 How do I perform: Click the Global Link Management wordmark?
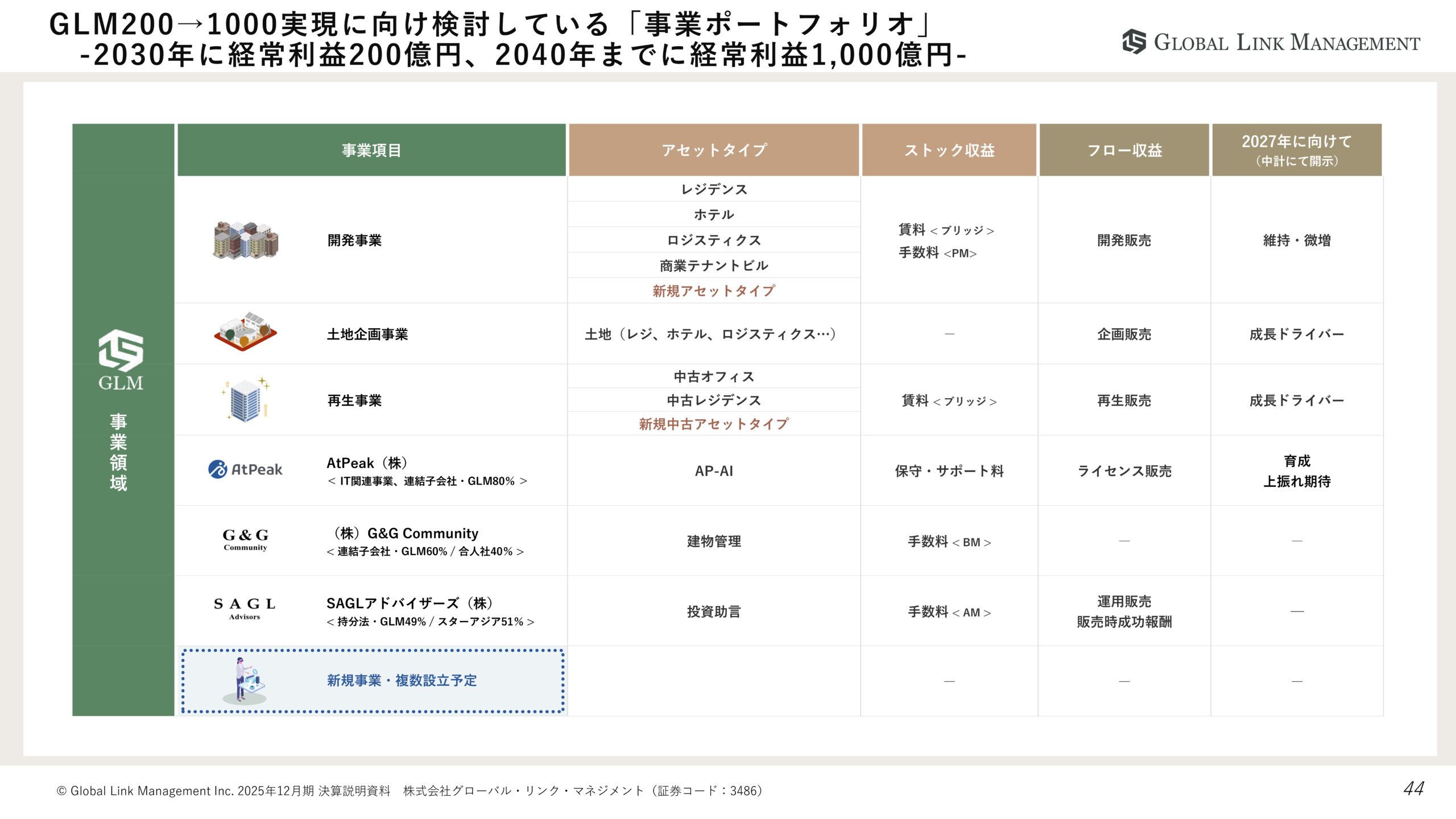[x=1287, y=43]
